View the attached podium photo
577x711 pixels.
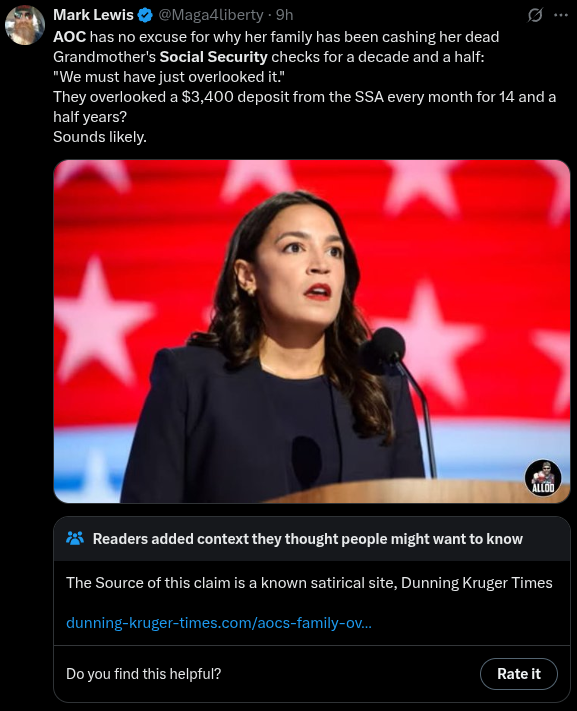click(312, 331)
